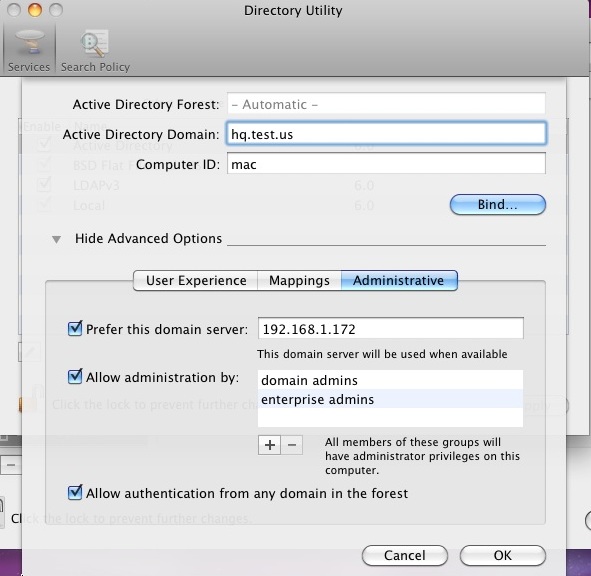Image resolution: width=591 pixels, height=576 pixels.
Task: Toggle Allow authentication from any domain checkbox
Action: (x=75, y=492)
